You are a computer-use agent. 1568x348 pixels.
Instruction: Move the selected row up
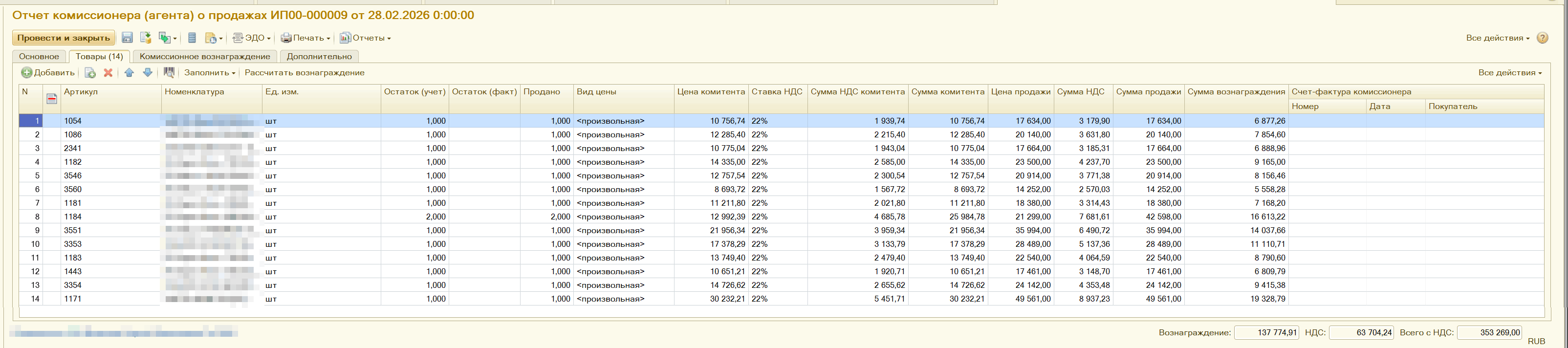click(129, 73)
